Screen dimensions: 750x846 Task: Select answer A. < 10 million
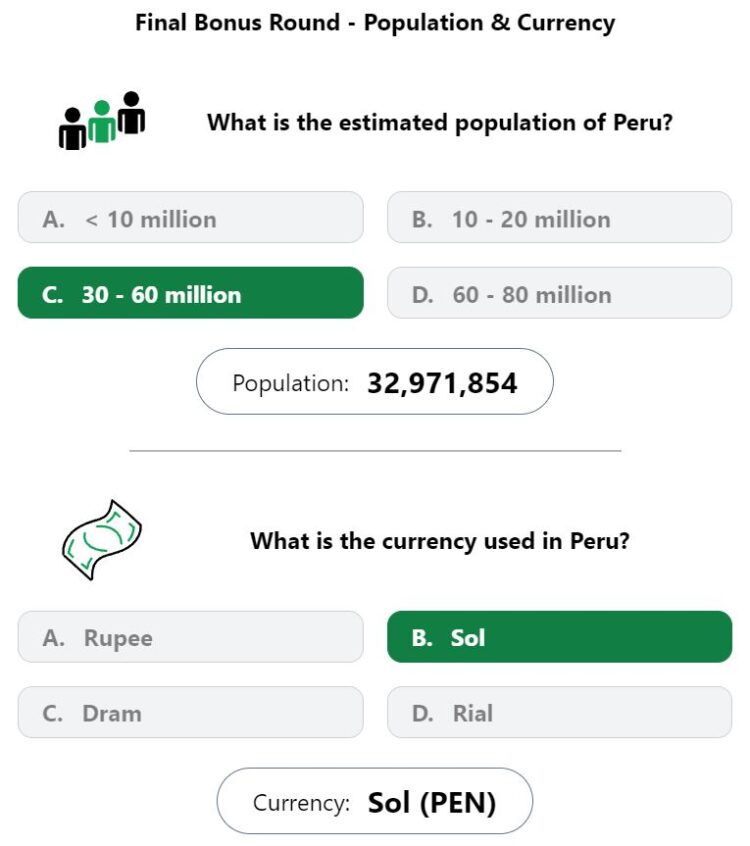click(x=190, y=217)
